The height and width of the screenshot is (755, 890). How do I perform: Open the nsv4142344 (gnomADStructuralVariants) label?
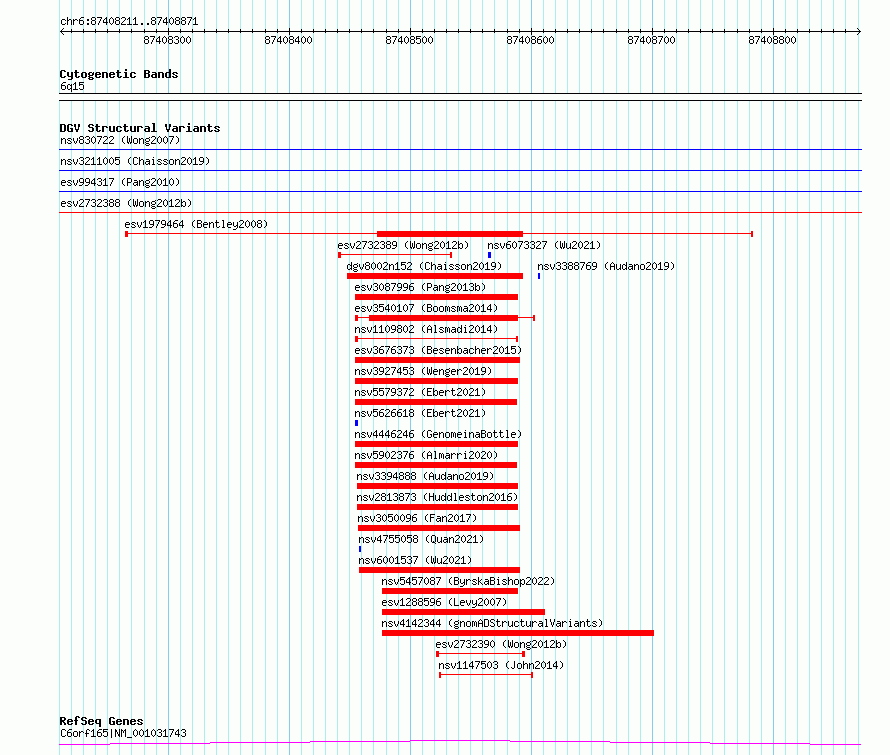coord(492,623)
